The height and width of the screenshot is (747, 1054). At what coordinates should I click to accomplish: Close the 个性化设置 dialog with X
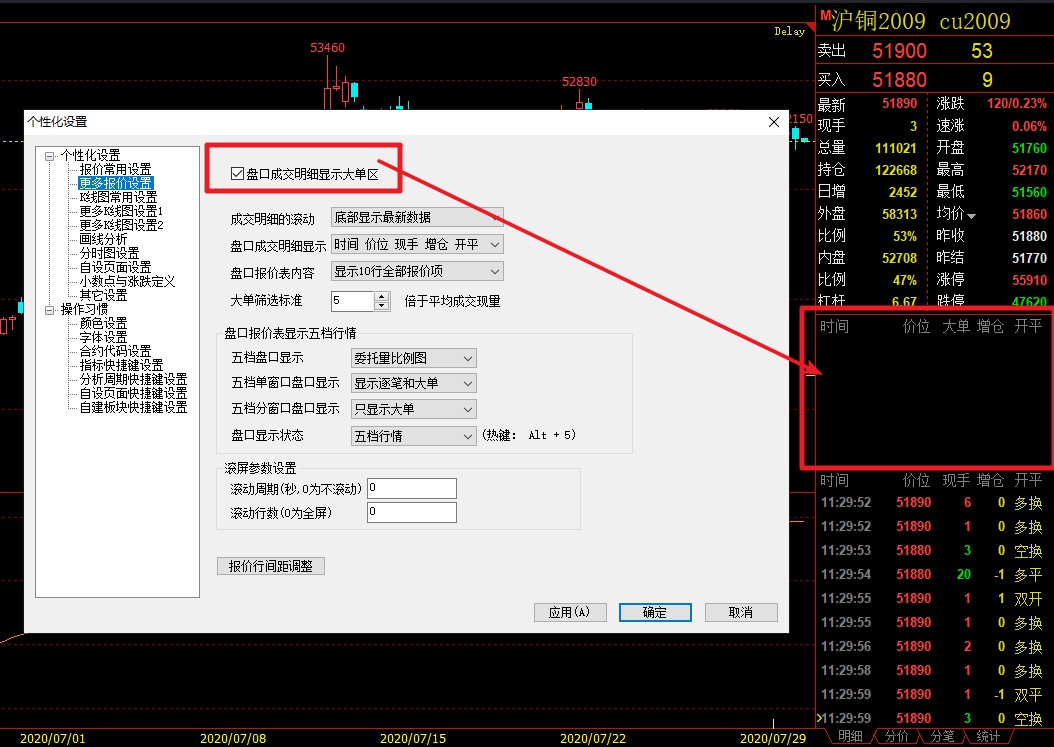click(x=773, y=122)
